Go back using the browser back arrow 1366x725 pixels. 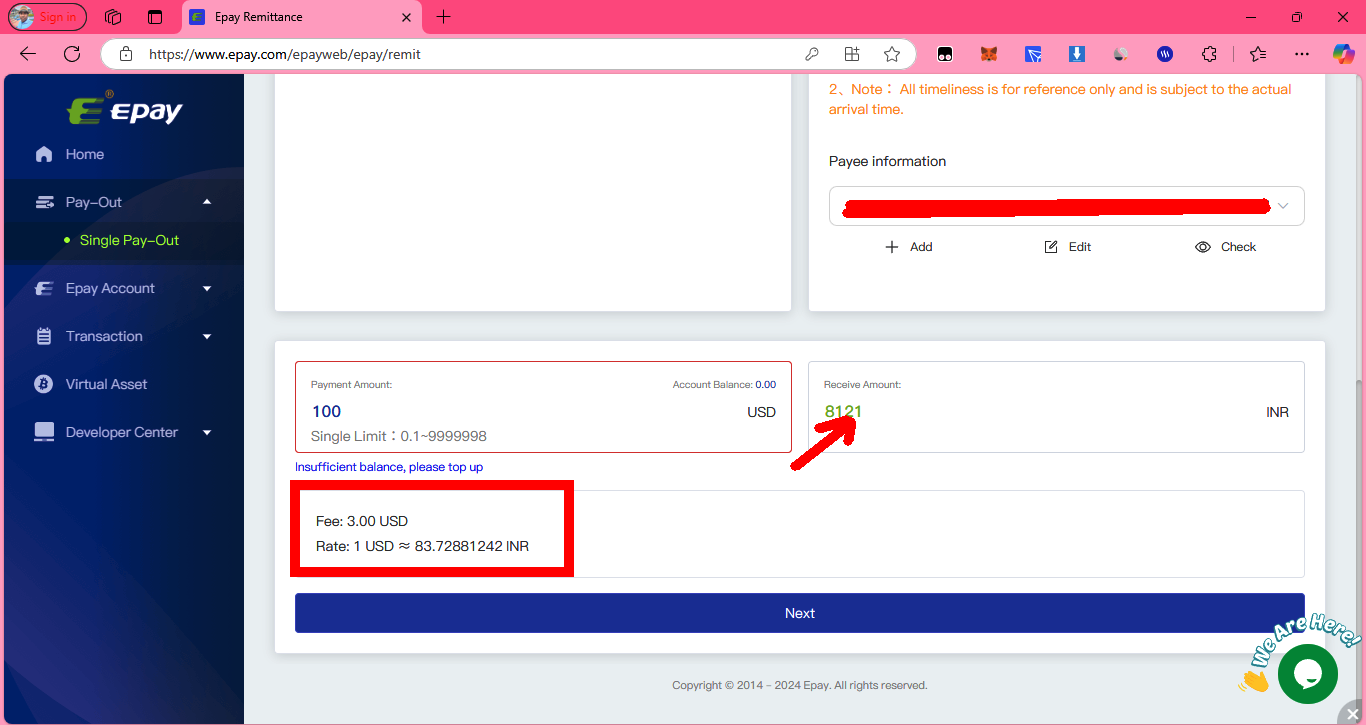(28, 54)
